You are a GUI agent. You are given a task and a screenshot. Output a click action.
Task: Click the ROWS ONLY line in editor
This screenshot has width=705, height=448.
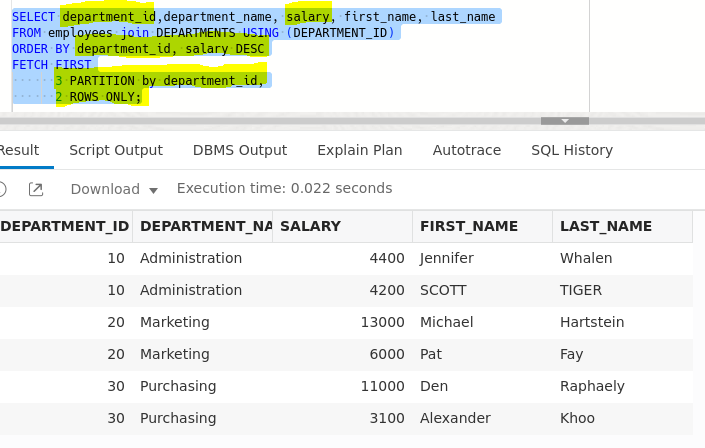(100, 97)
